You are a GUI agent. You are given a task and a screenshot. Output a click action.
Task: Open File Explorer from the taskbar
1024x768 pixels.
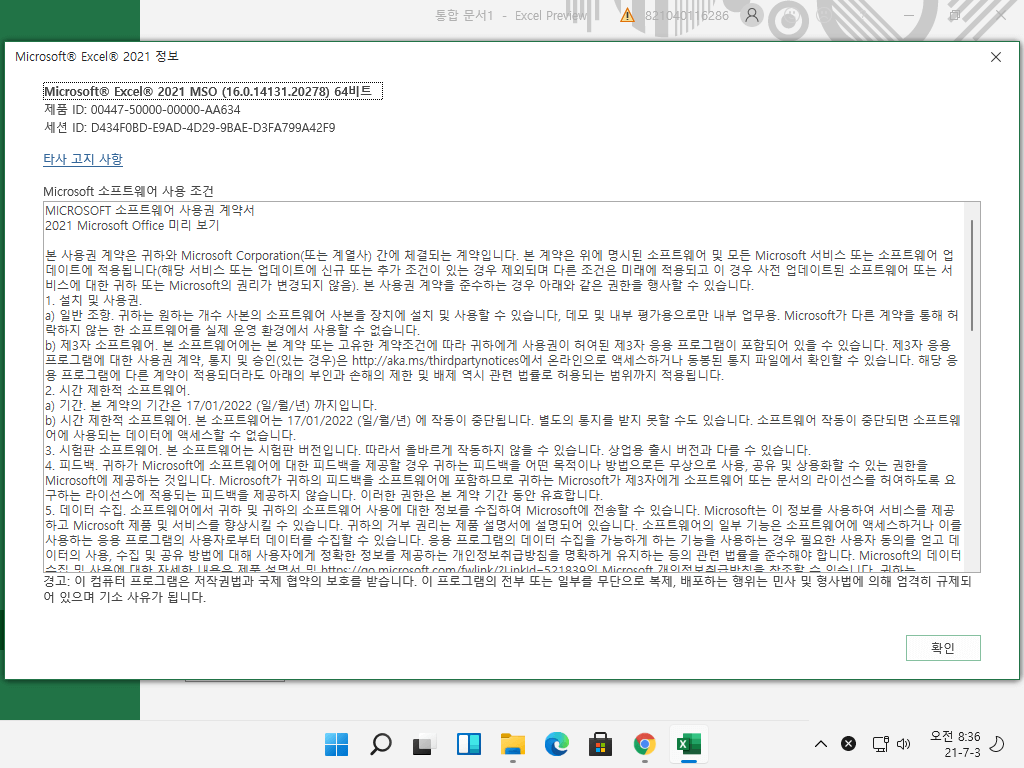point(513,744)
